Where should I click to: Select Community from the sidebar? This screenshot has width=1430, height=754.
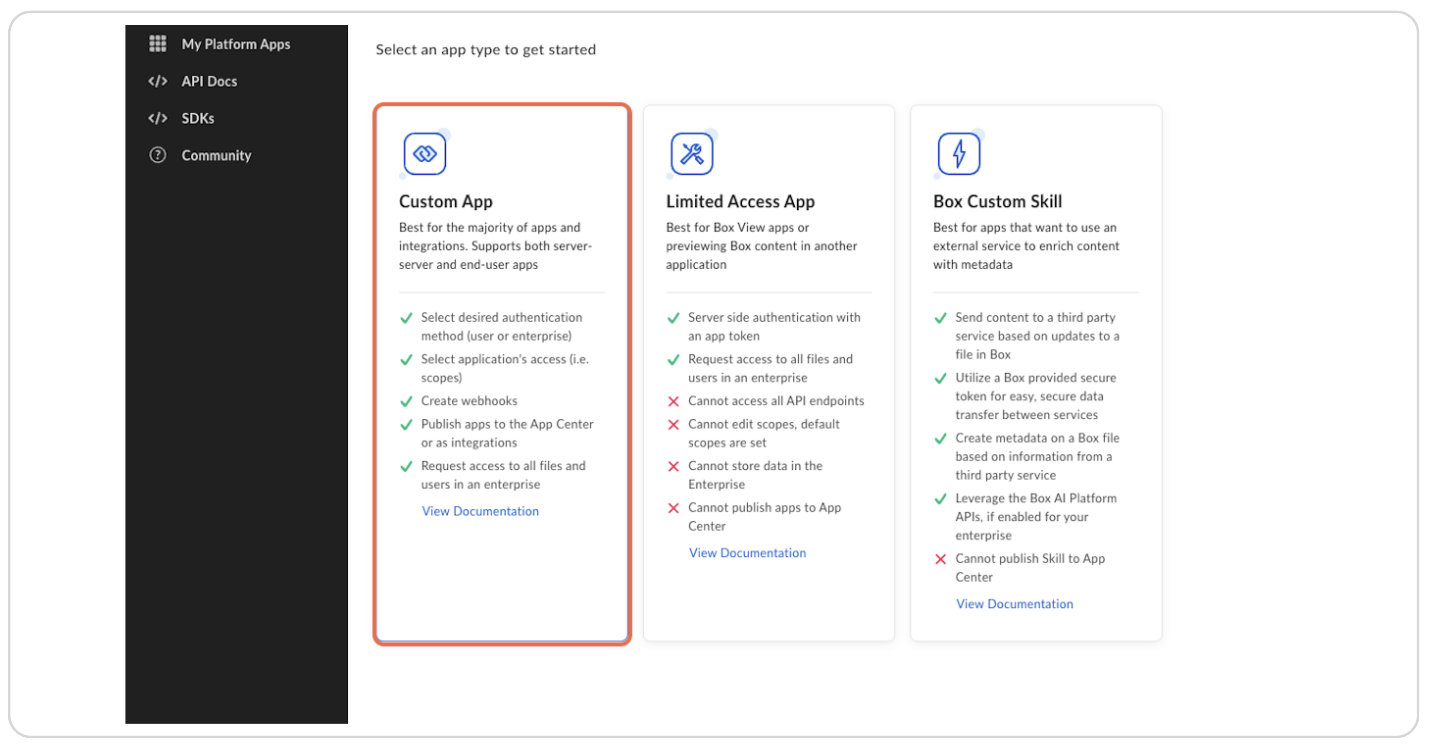pos(217,155)
